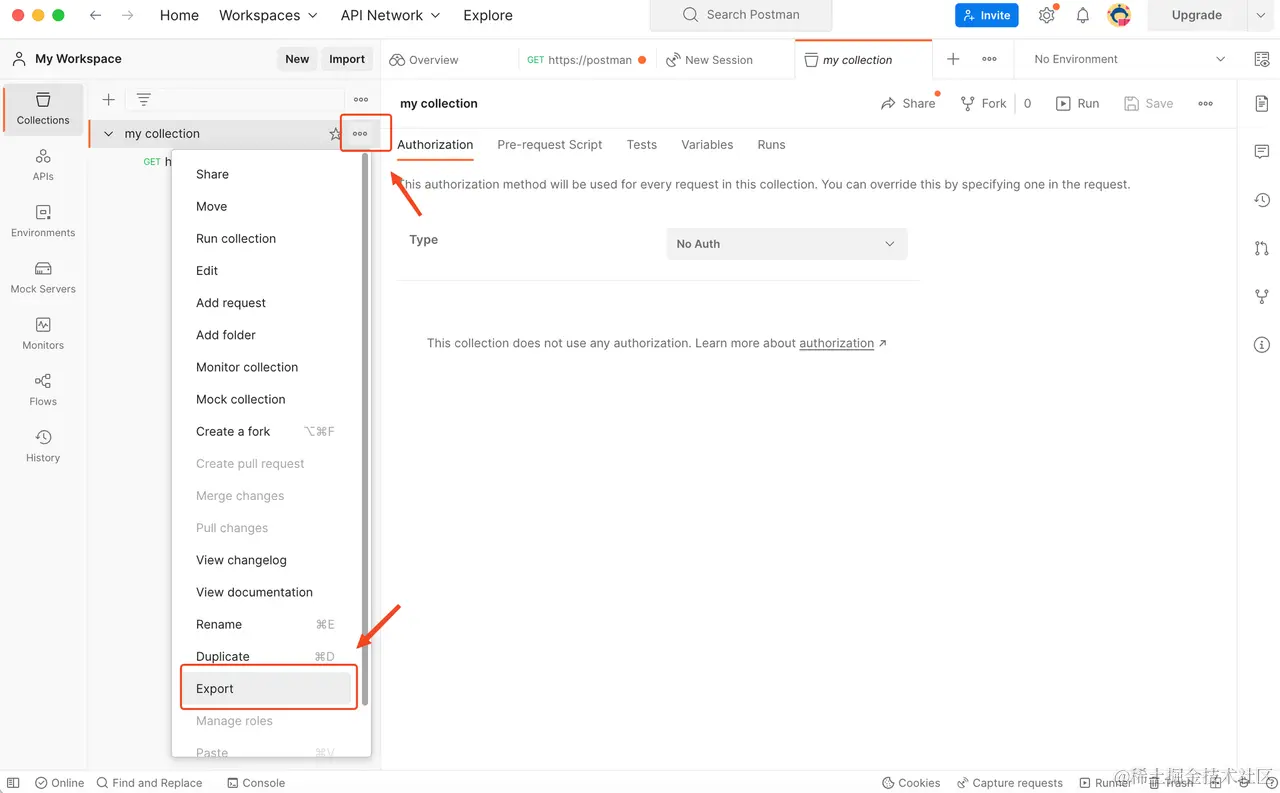The width and height of the screenshot is (1280, 793).
Task: Open collection header three-dot more actions
Action: tap(1206, 104)
